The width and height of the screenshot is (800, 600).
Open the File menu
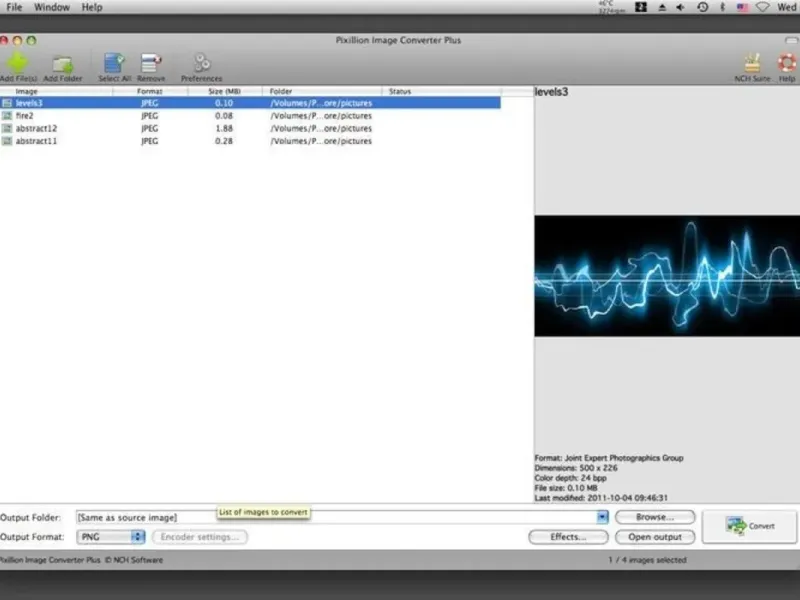[x=14, y=7]
